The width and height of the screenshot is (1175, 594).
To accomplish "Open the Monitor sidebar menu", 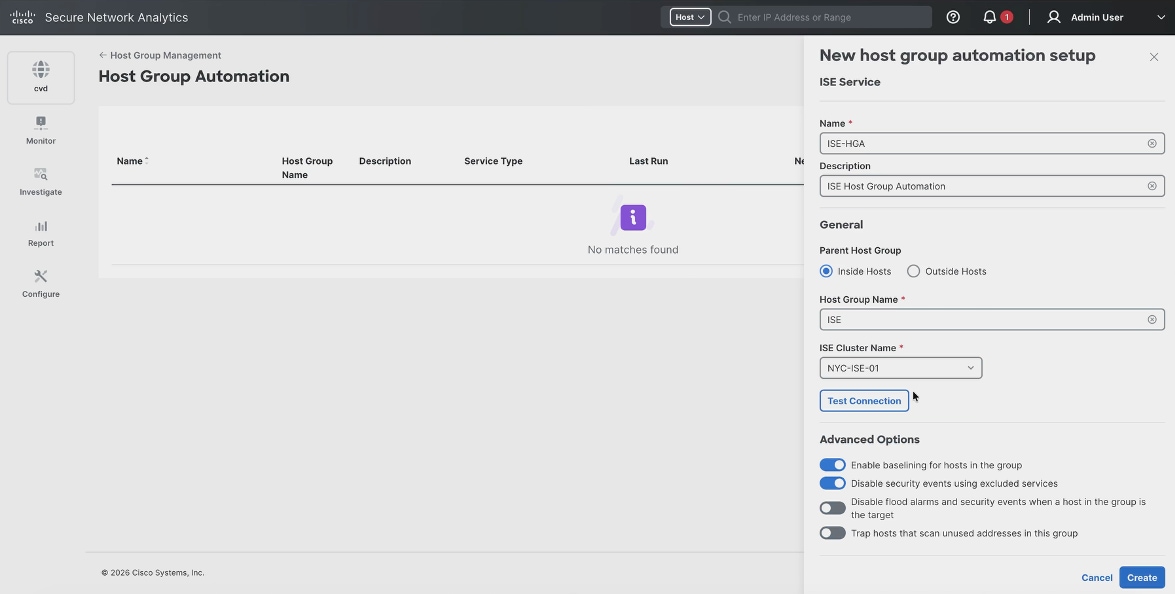I will [x=40, y=130].
